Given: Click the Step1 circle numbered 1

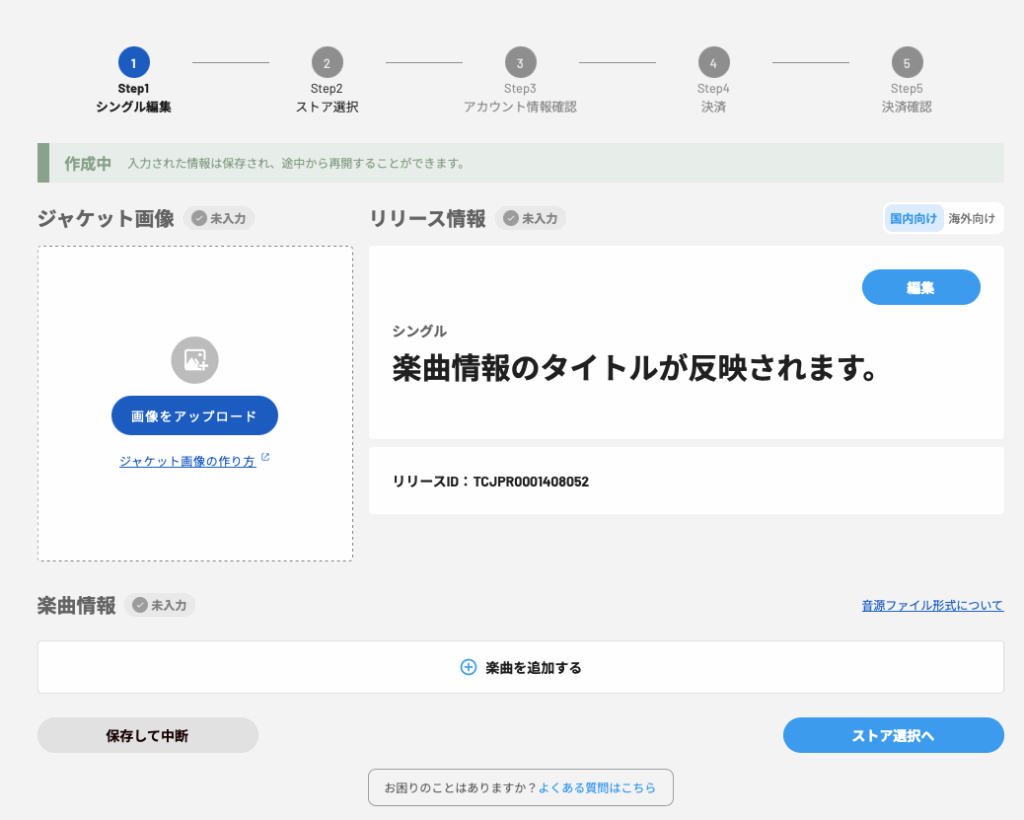Looking at the screenshot, I should (x=134, y=63).
